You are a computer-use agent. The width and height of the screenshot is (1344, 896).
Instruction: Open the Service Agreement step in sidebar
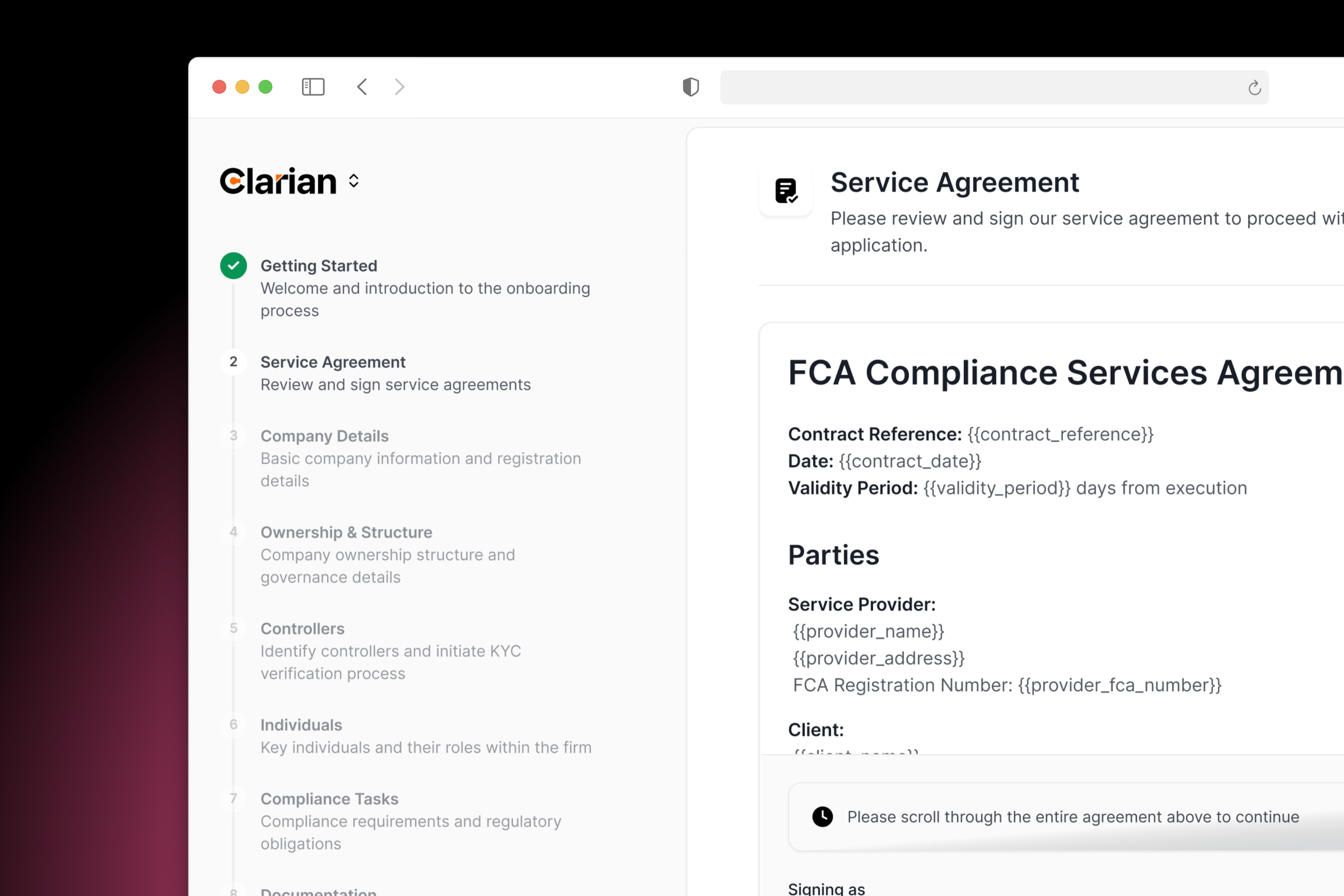click(395, 373)
